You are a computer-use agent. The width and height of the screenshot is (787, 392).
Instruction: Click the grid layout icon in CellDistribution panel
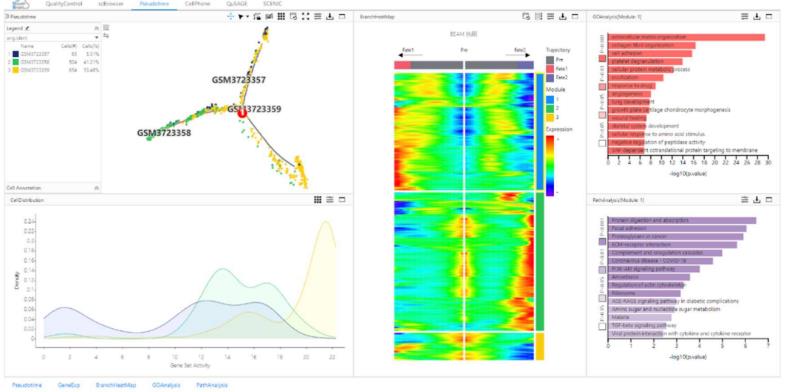[318, 200]
